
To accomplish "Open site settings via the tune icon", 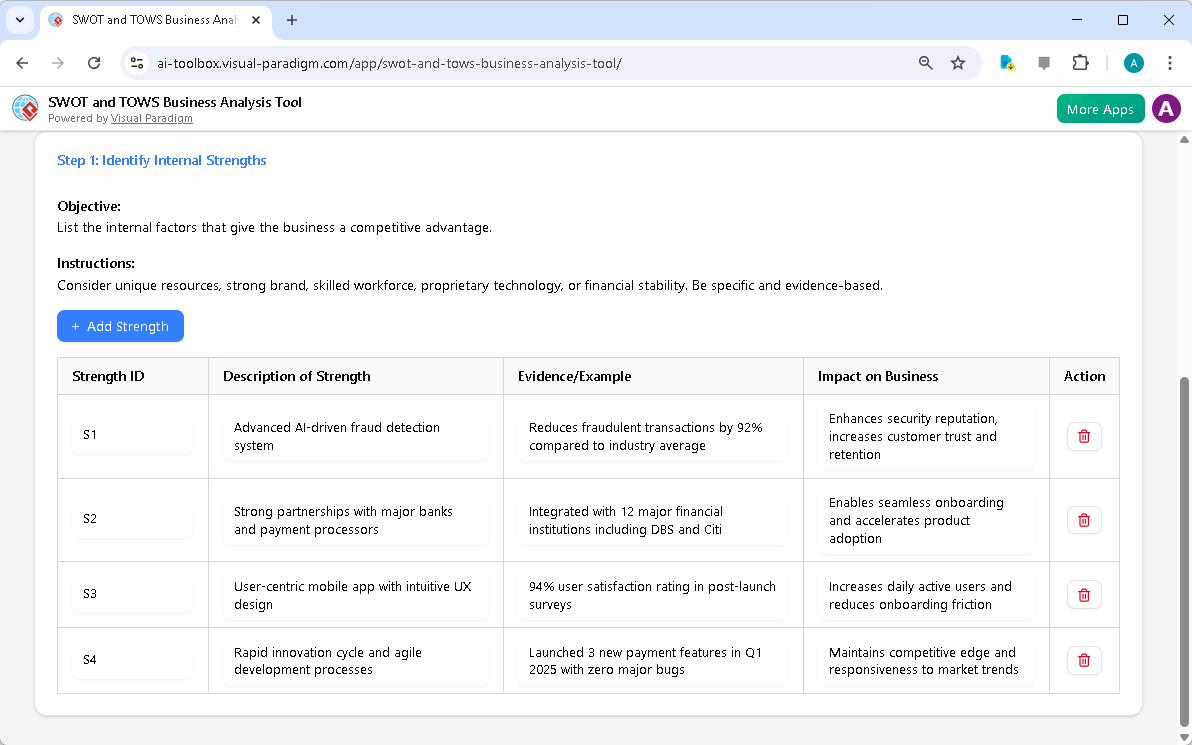I will 136,62.
